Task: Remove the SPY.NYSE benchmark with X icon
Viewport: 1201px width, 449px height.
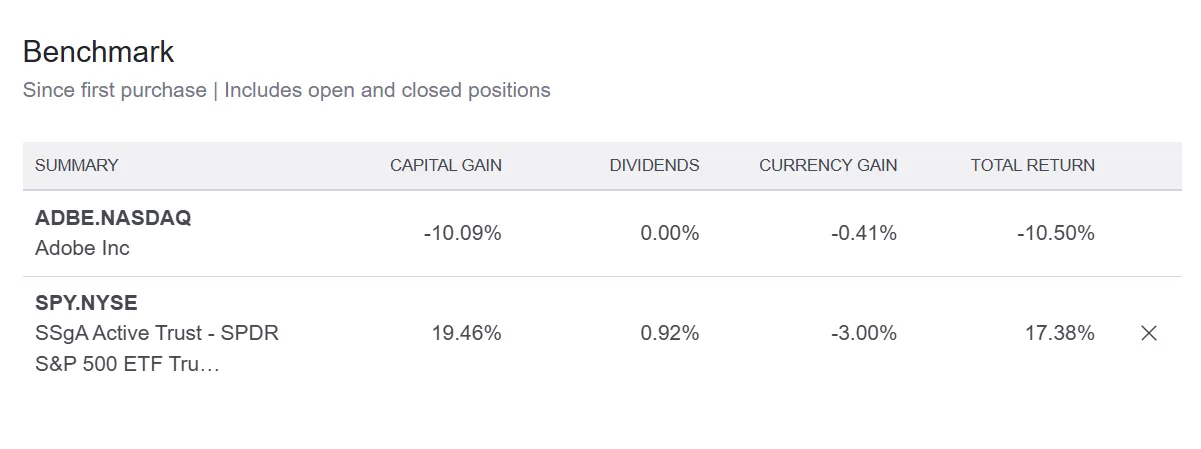Action: 1149,333
